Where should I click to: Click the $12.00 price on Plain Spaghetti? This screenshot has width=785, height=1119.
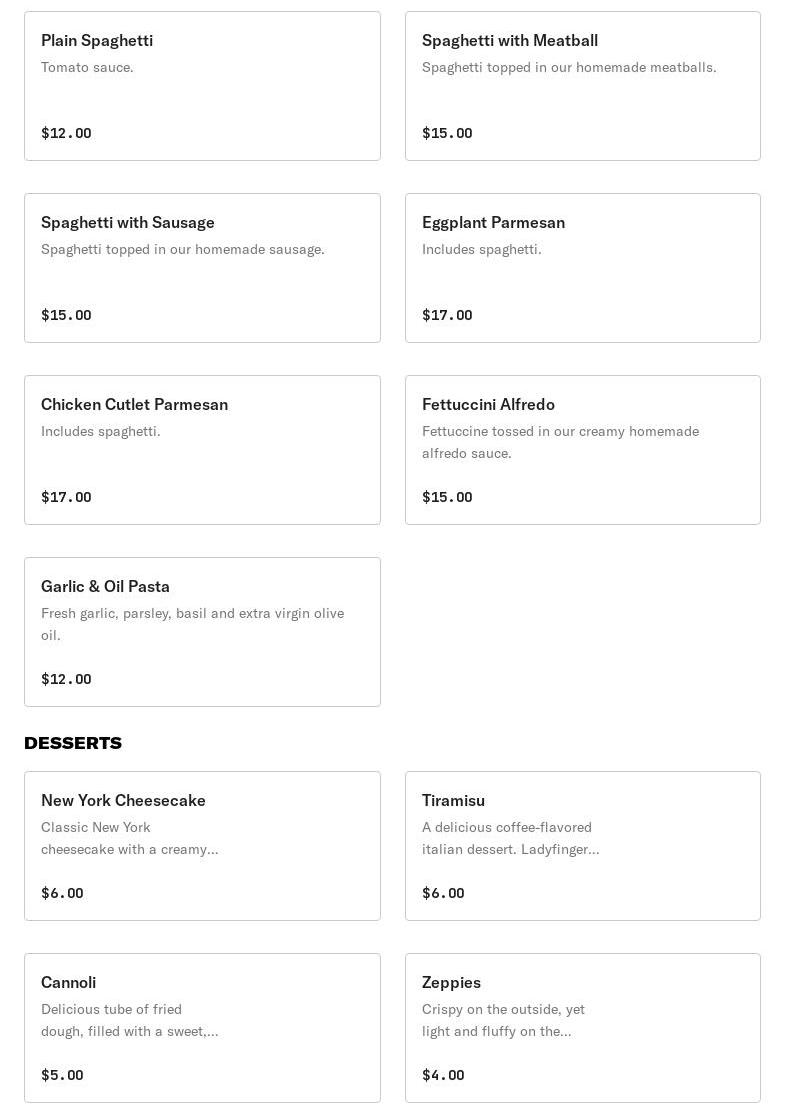point(66,133)
